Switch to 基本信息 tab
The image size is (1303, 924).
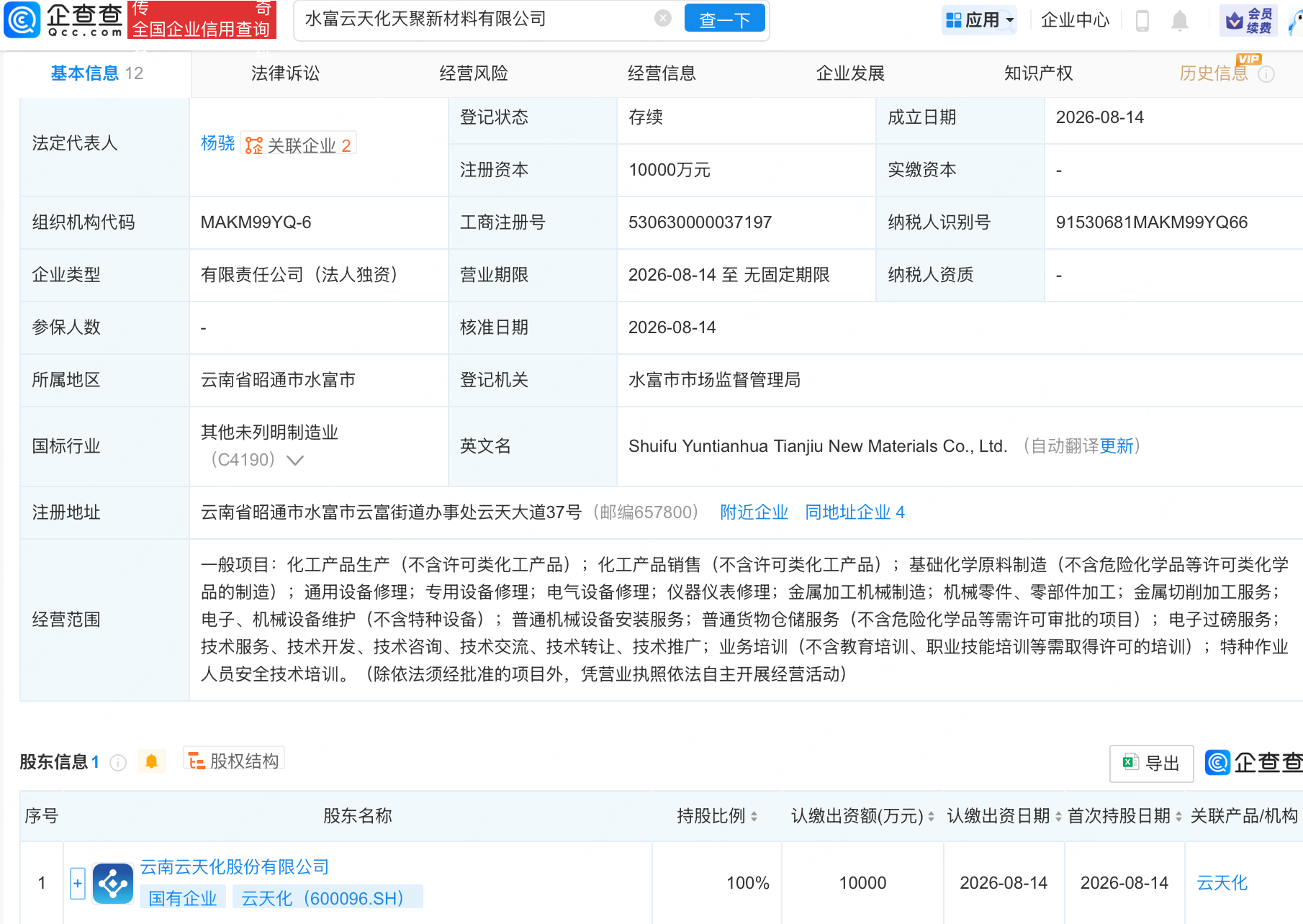click(96, 73)
